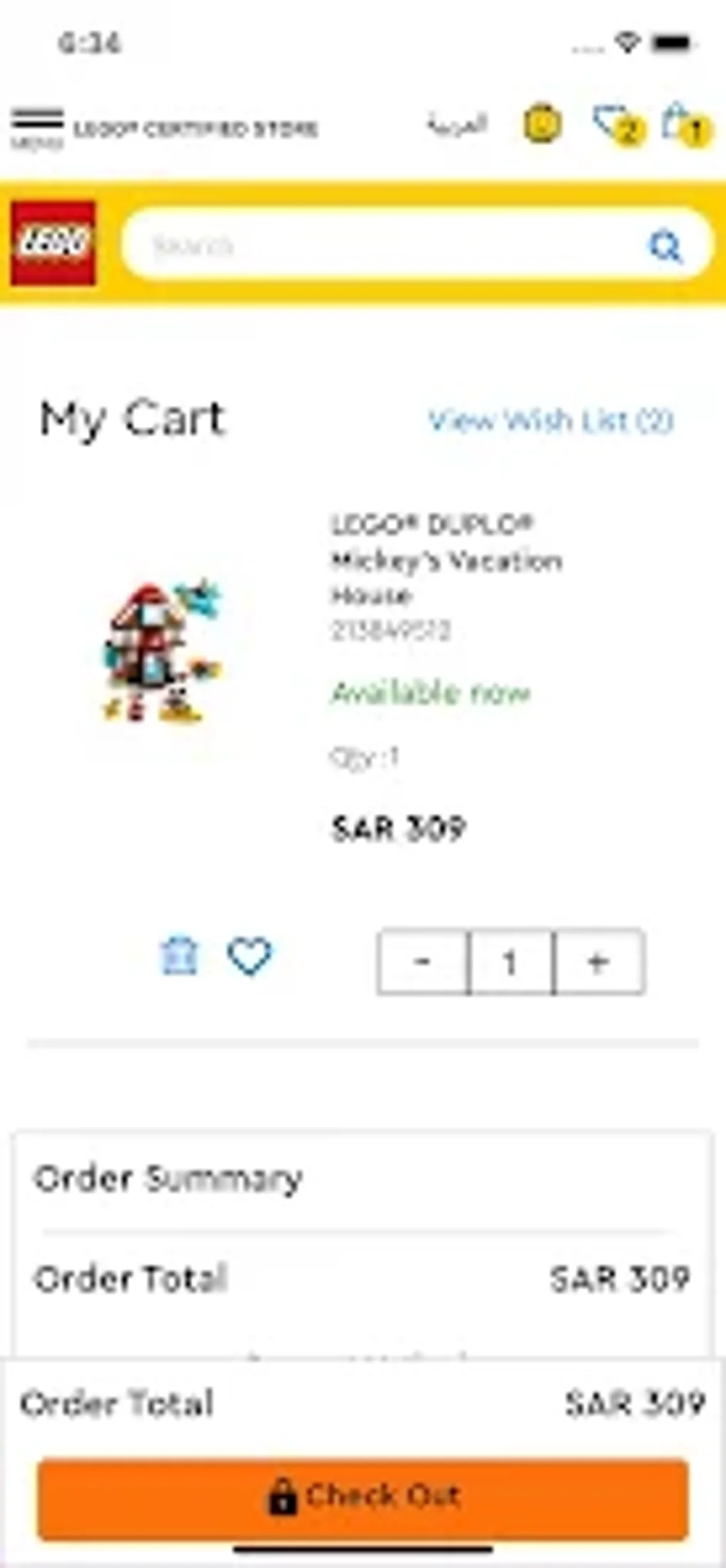The image size is (726, 1568).
Task: Tap the Wi-Fi status icon
Action: 628,43
